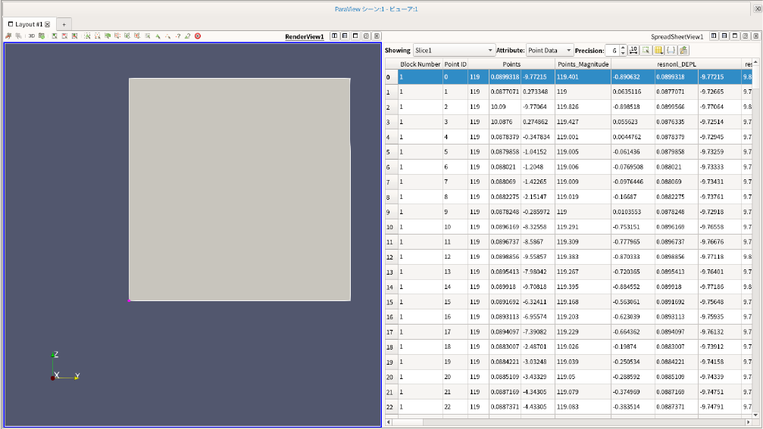Image resolution: width=763 pixels, height=429 pixels.
Task: Open the Showing Slice1 dropdown
Action: [x=454, y=50]
